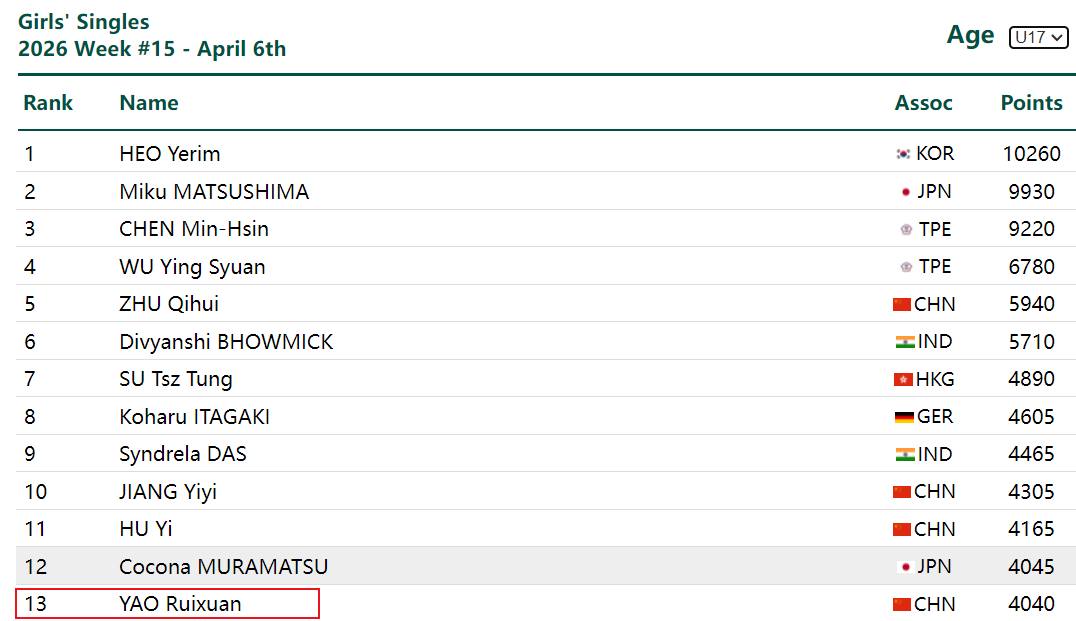Click points value 10260
Screen dimensions: 1076x621
1031,154
